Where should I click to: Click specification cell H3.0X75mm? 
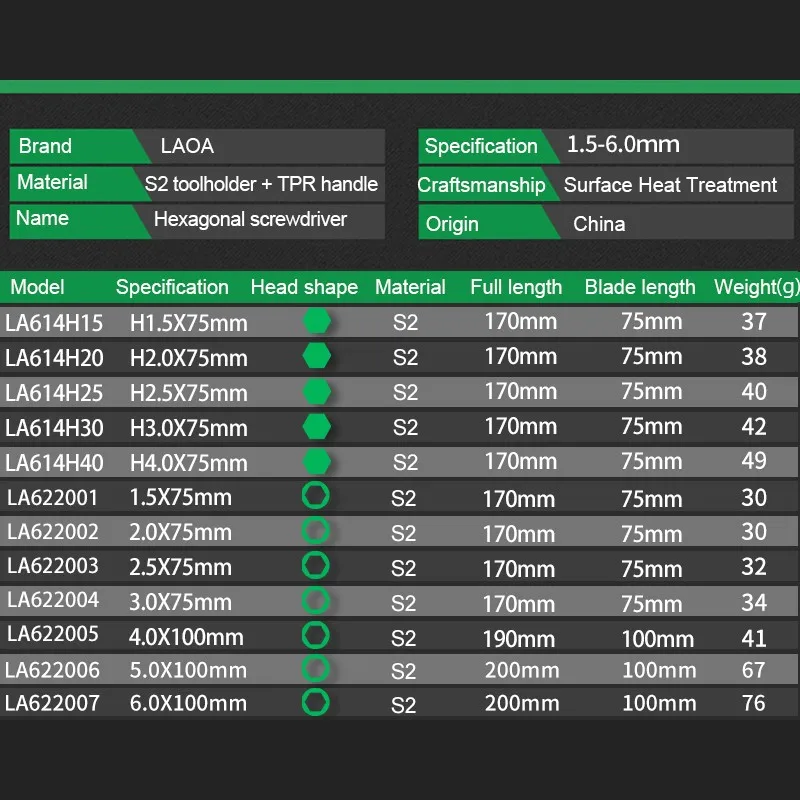[189, 428]
